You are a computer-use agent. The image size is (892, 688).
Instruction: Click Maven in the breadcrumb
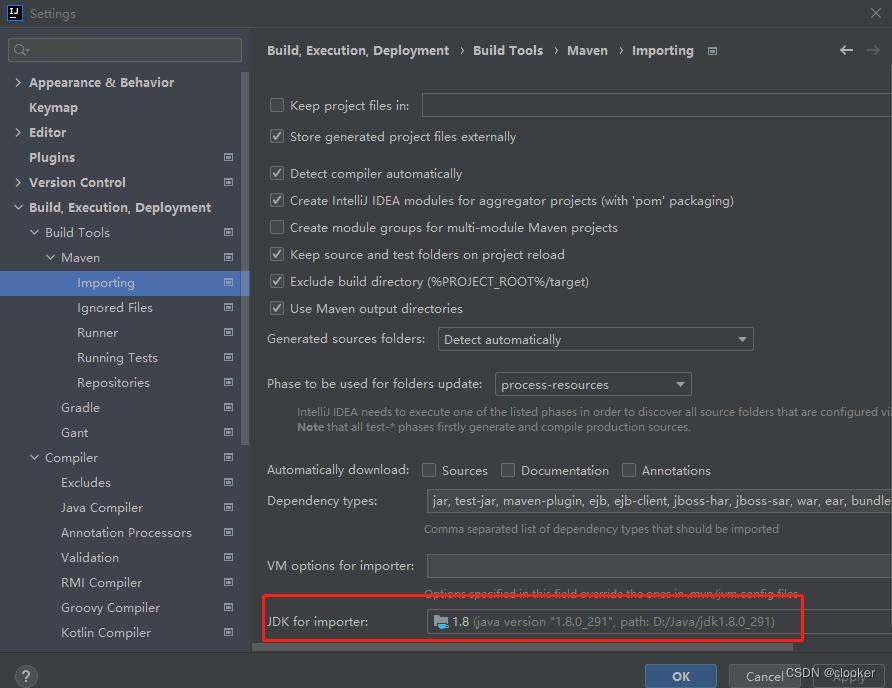(587, 51)
